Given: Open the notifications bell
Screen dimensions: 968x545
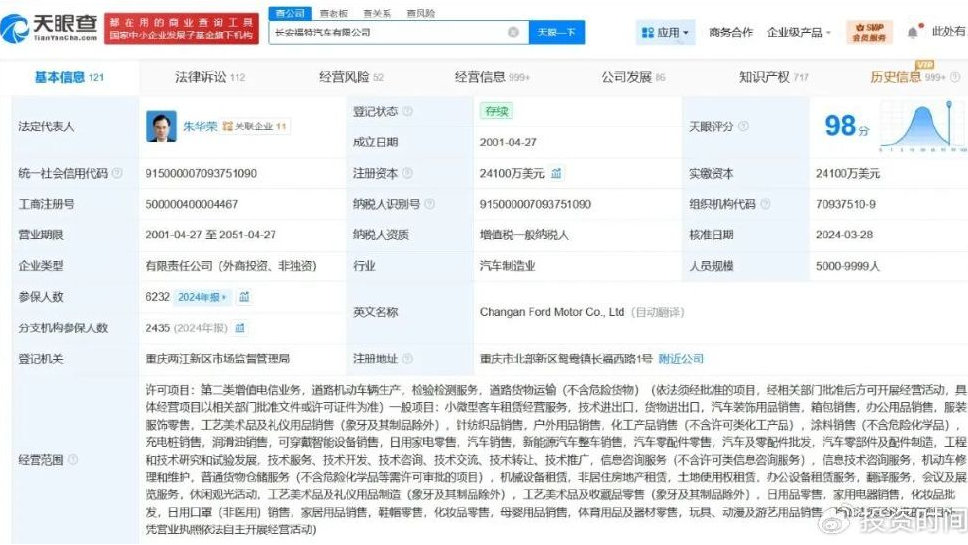Looking at the screenshot, I should (x=914, y=32).
